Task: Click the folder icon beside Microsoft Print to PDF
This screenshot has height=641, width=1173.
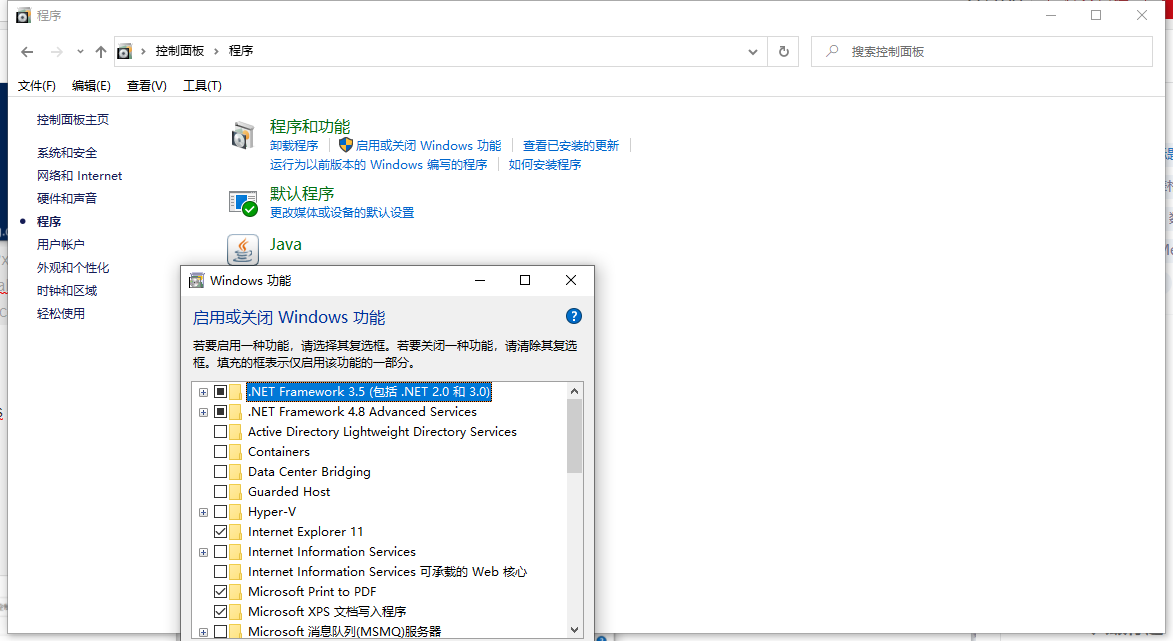Action: click(x=236, y=592)
